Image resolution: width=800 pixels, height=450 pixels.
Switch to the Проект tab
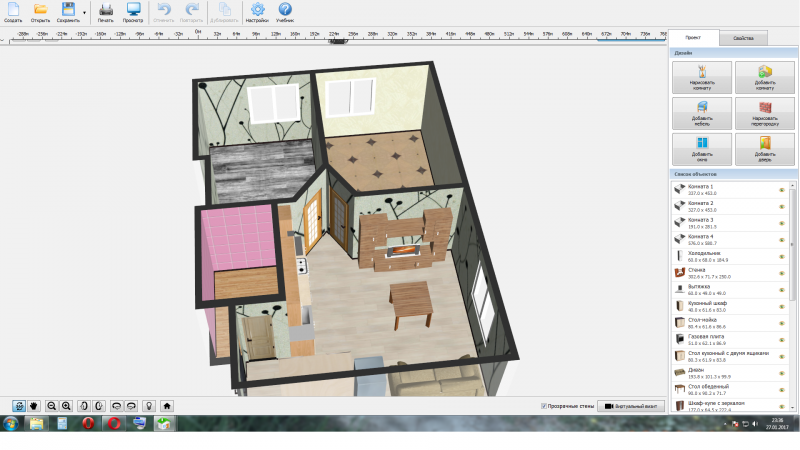pos(694,38)
